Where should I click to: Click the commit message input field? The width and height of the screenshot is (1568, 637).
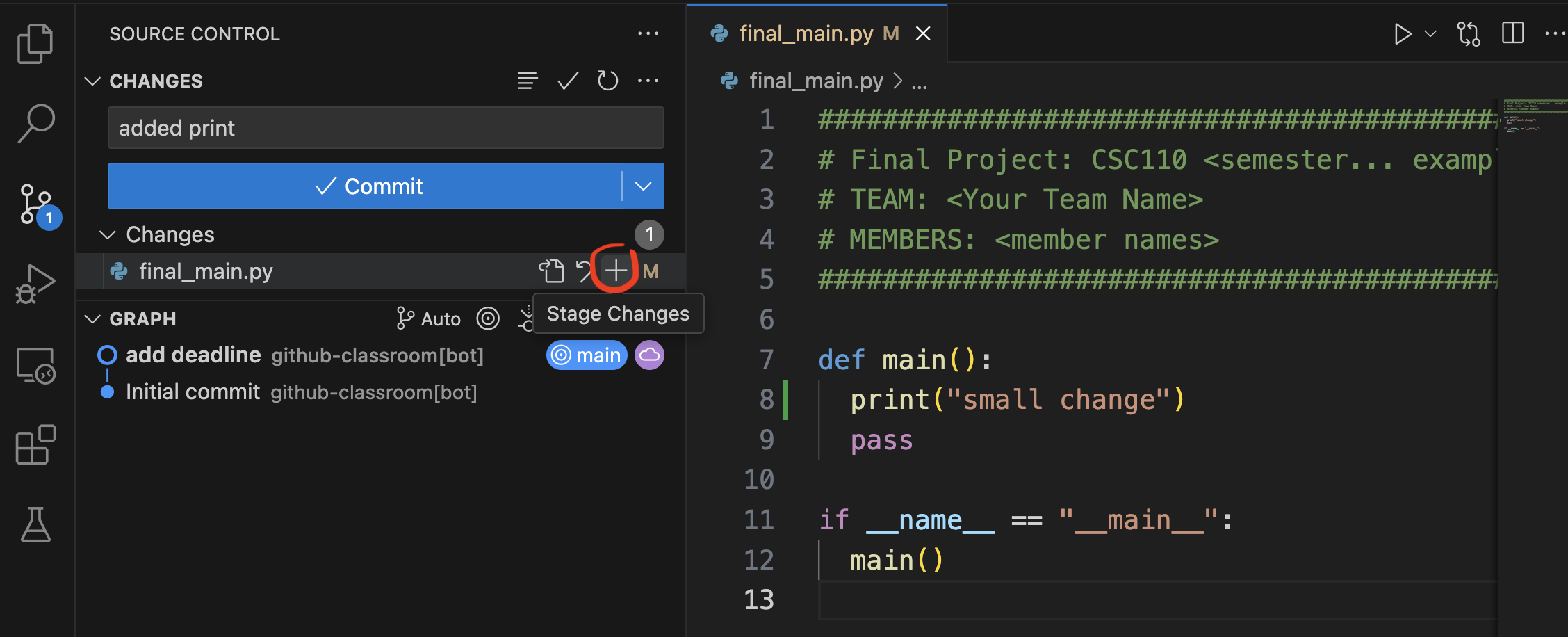click(386, 128)
